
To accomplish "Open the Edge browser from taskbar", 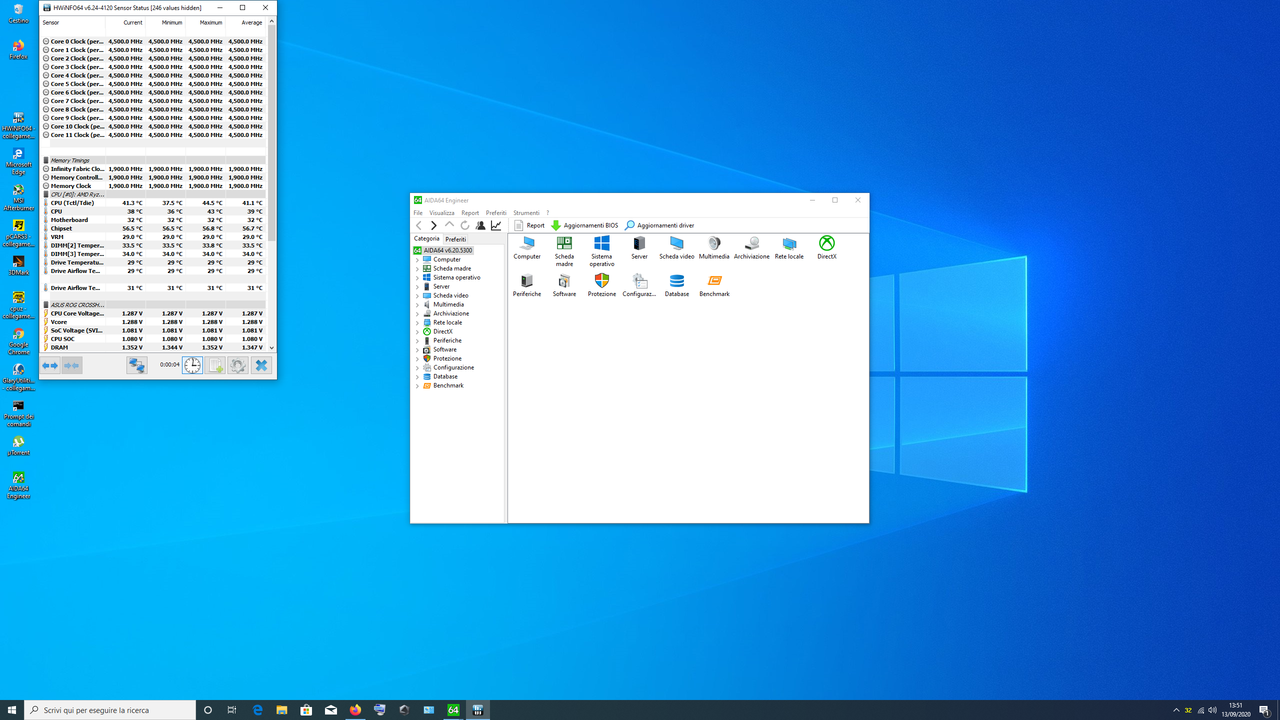I will [x=257, y=708].
